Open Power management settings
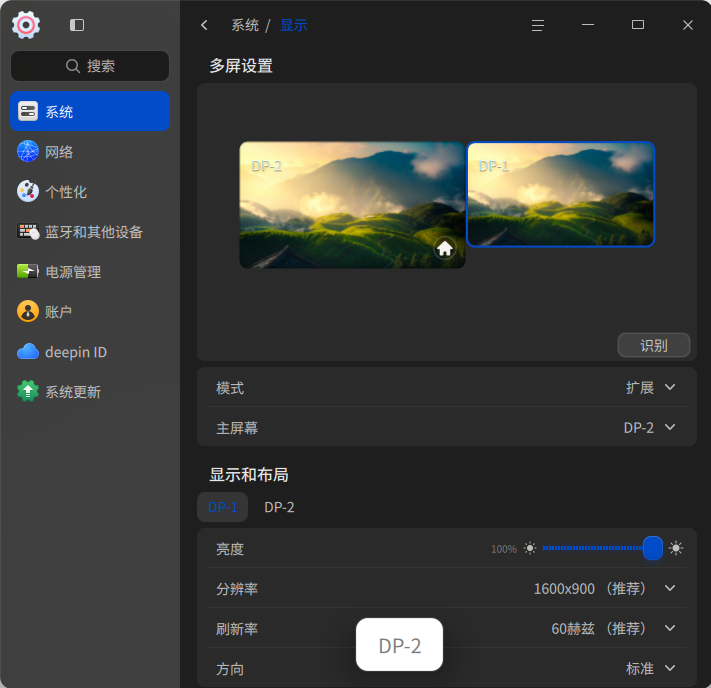Screen dimensions: 711x688 89,272
